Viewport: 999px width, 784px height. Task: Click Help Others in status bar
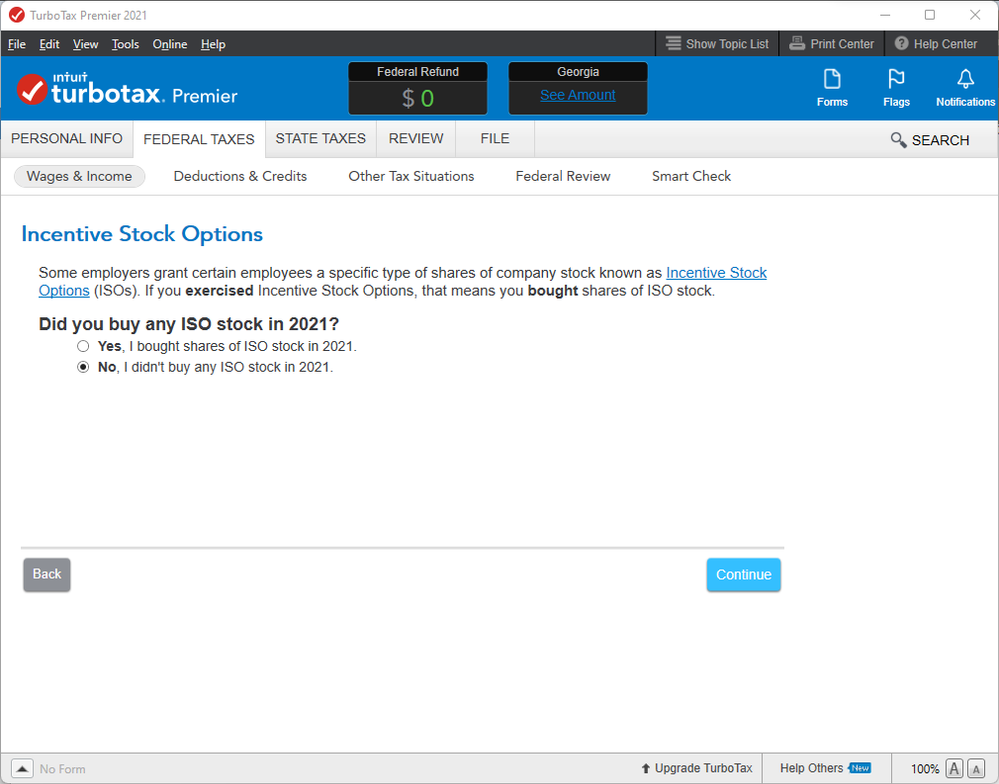(825, 768)
